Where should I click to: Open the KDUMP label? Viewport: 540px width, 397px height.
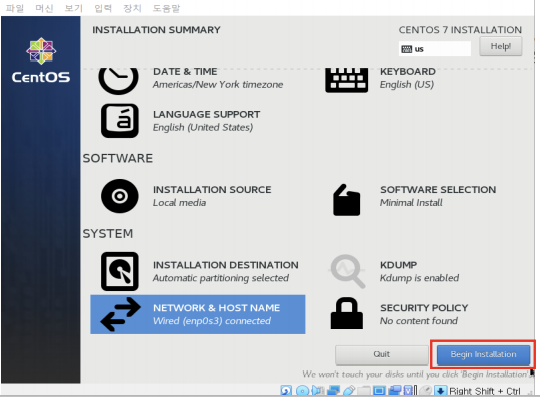pyautogui.click(x=398, y=265)
